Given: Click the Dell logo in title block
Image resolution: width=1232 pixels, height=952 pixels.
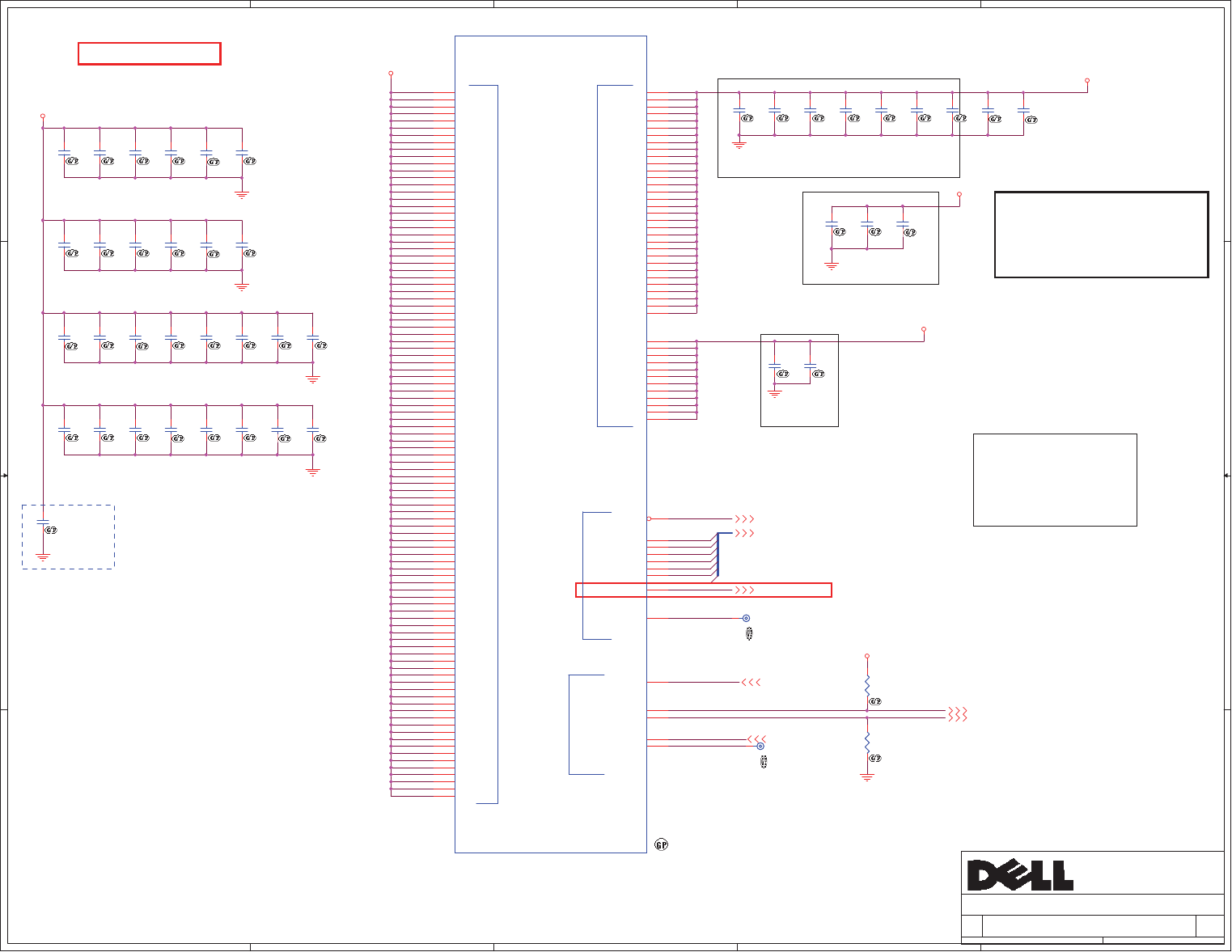Looking at the screenshot, I should pos(1020,875).
